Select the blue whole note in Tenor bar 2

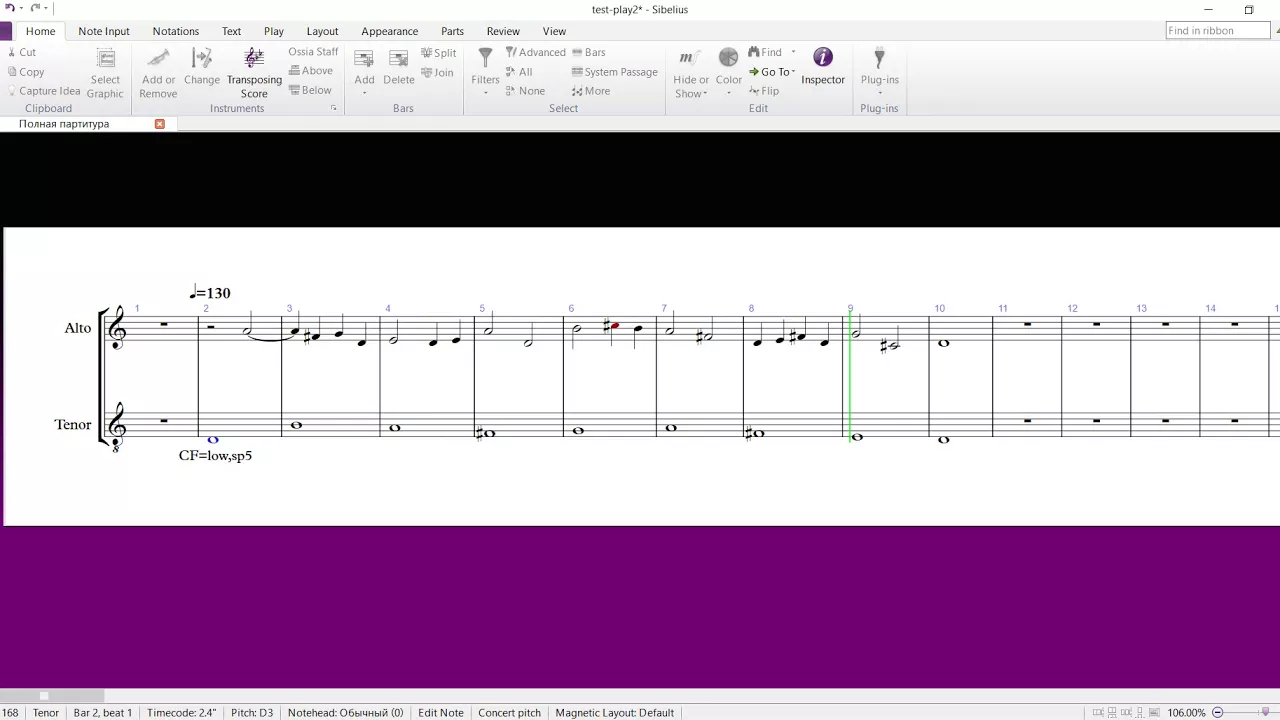pyautogui.click(x=212, y=440)
